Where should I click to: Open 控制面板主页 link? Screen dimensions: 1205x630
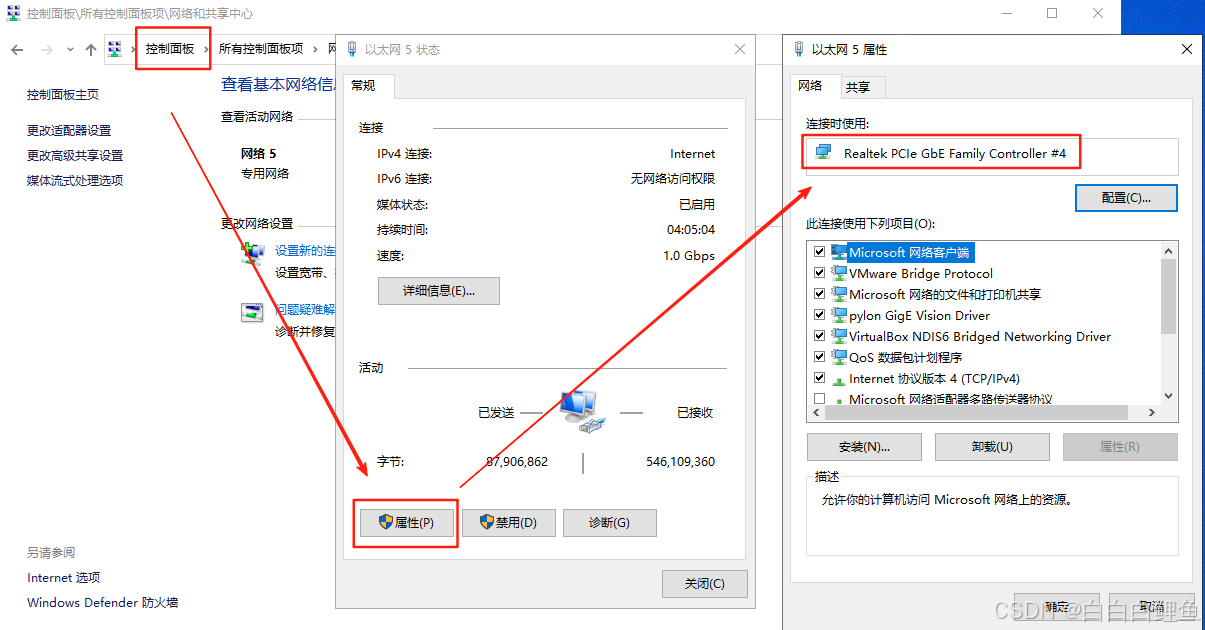(63, 95)
